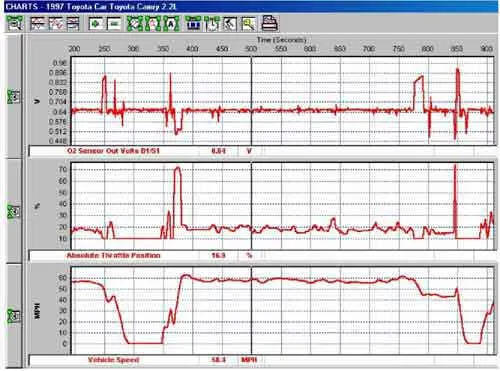
Task: Select the Vehicle Speed parameter label
Action: point(113,360)
